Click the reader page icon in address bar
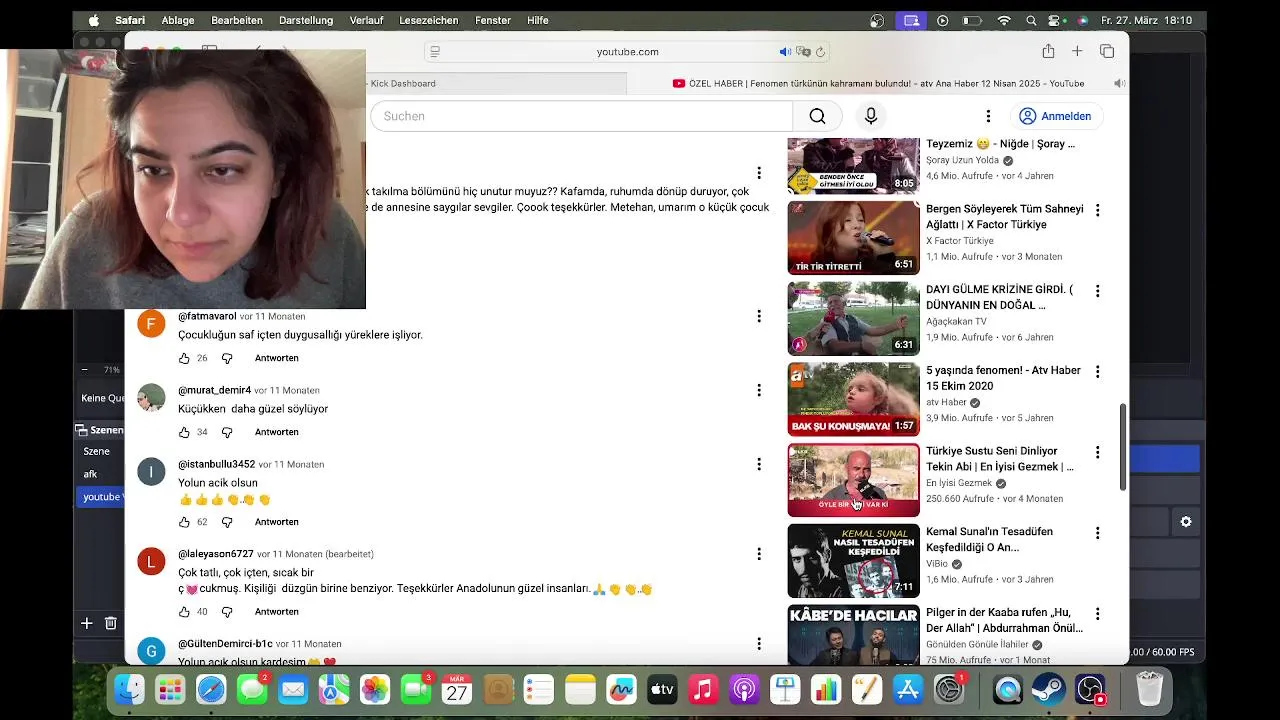 coord(434,52)
